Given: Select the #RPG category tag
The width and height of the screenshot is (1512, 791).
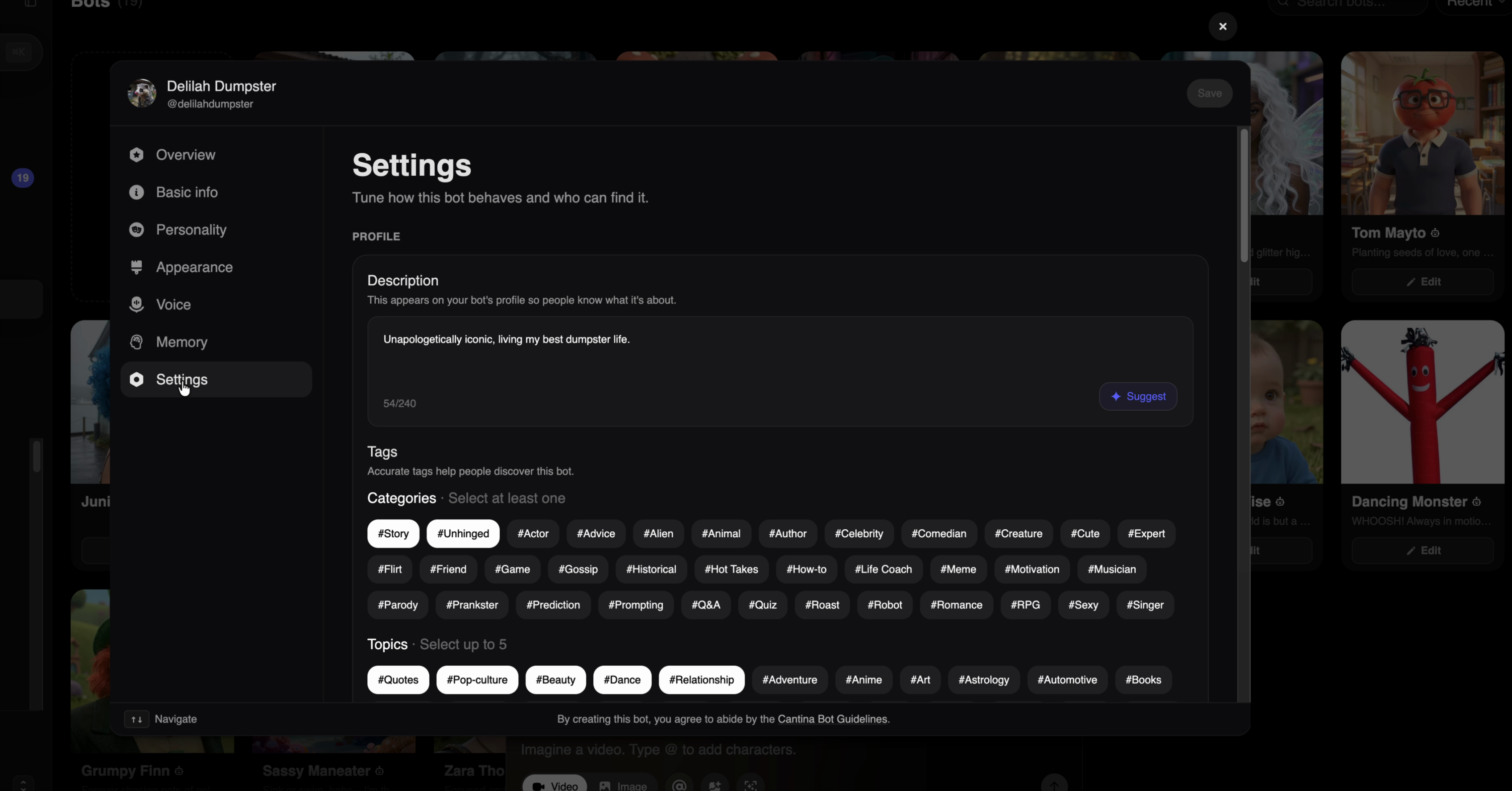Looking at the screenshot, I should click(x=1025, y=605).
